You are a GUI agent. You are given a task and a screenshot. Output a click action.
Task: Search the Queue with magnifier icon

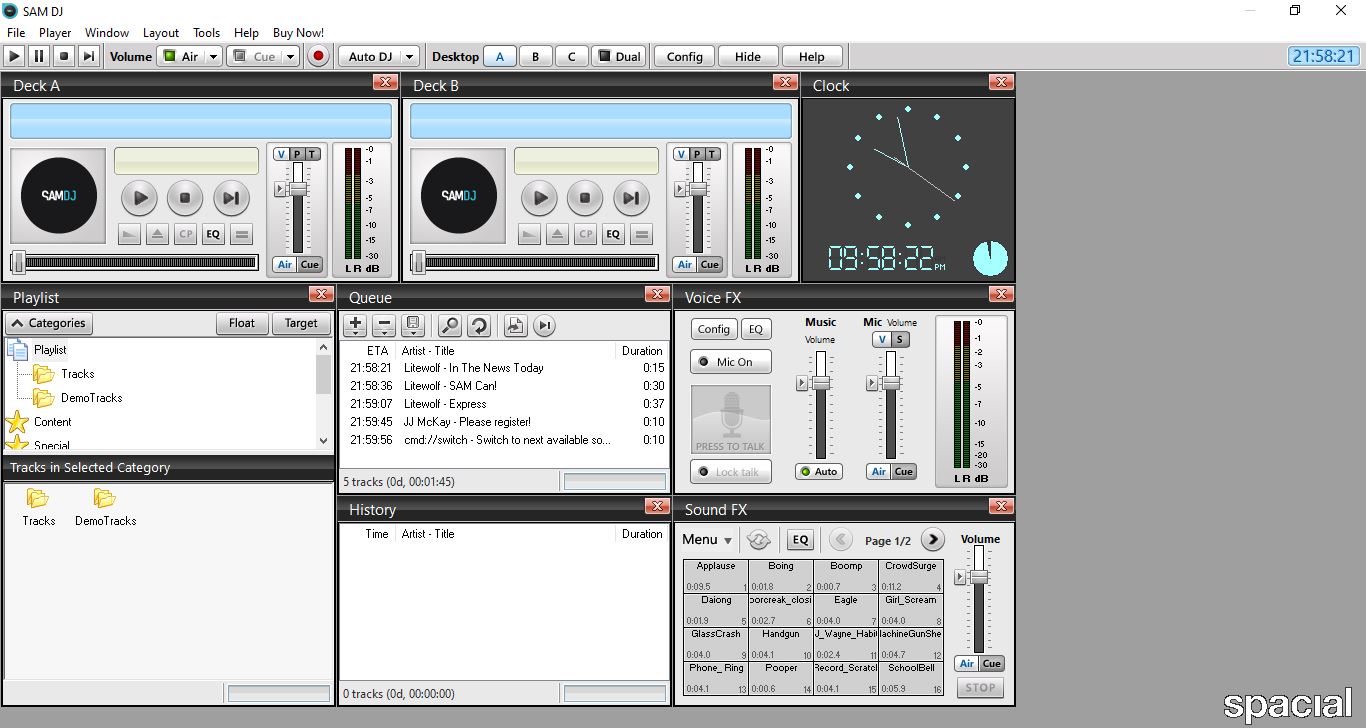click(450, 325)
